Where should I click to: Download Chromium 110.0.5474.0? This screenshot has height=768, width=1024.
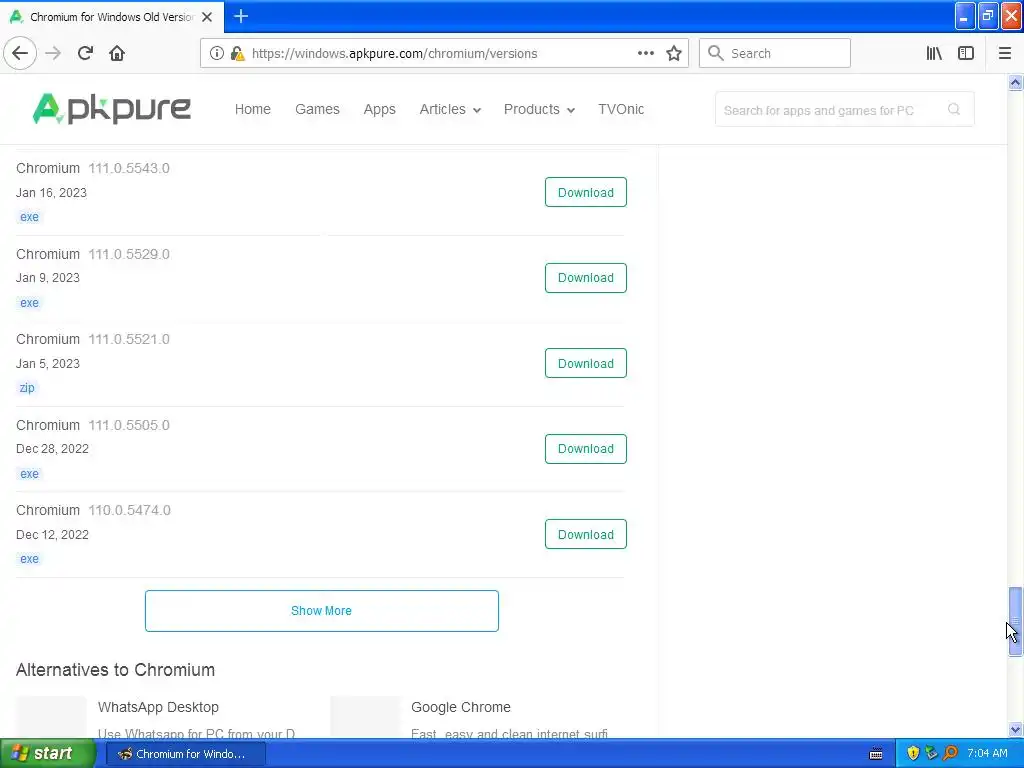pos(586,534)
